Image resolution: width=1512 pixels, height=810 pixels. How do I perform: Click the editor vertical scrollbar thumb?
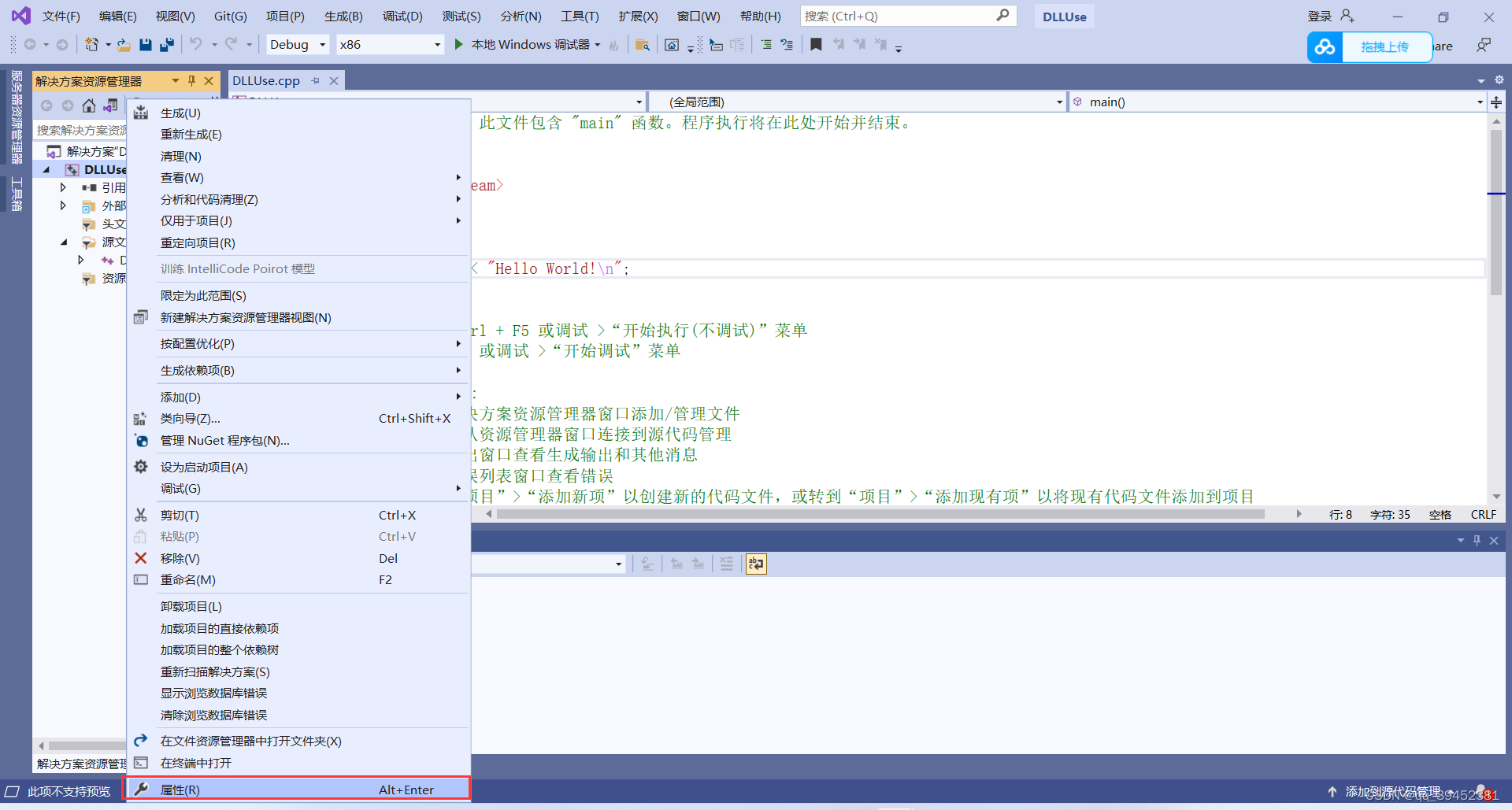pos(1496,213)
